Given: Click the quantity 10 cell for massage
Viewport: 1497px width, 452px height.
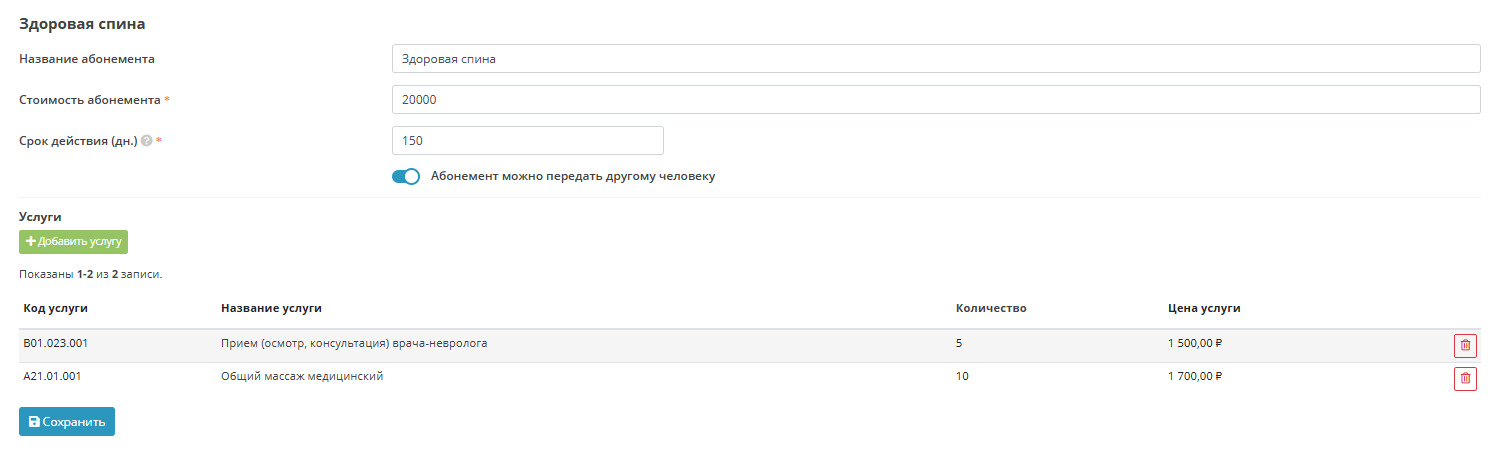Looking at the screenshot, I should (x=962, y=377).
